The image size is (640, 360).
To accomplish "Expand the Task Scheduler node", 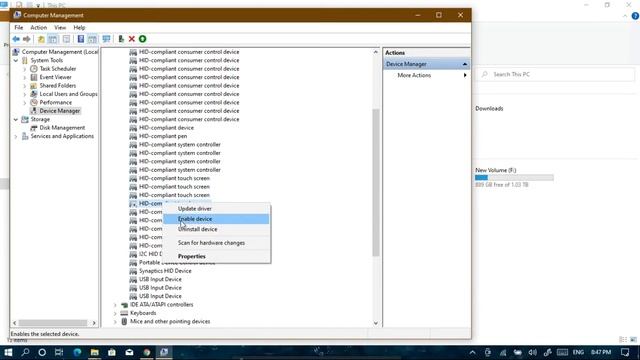I will tap(24, 69).
